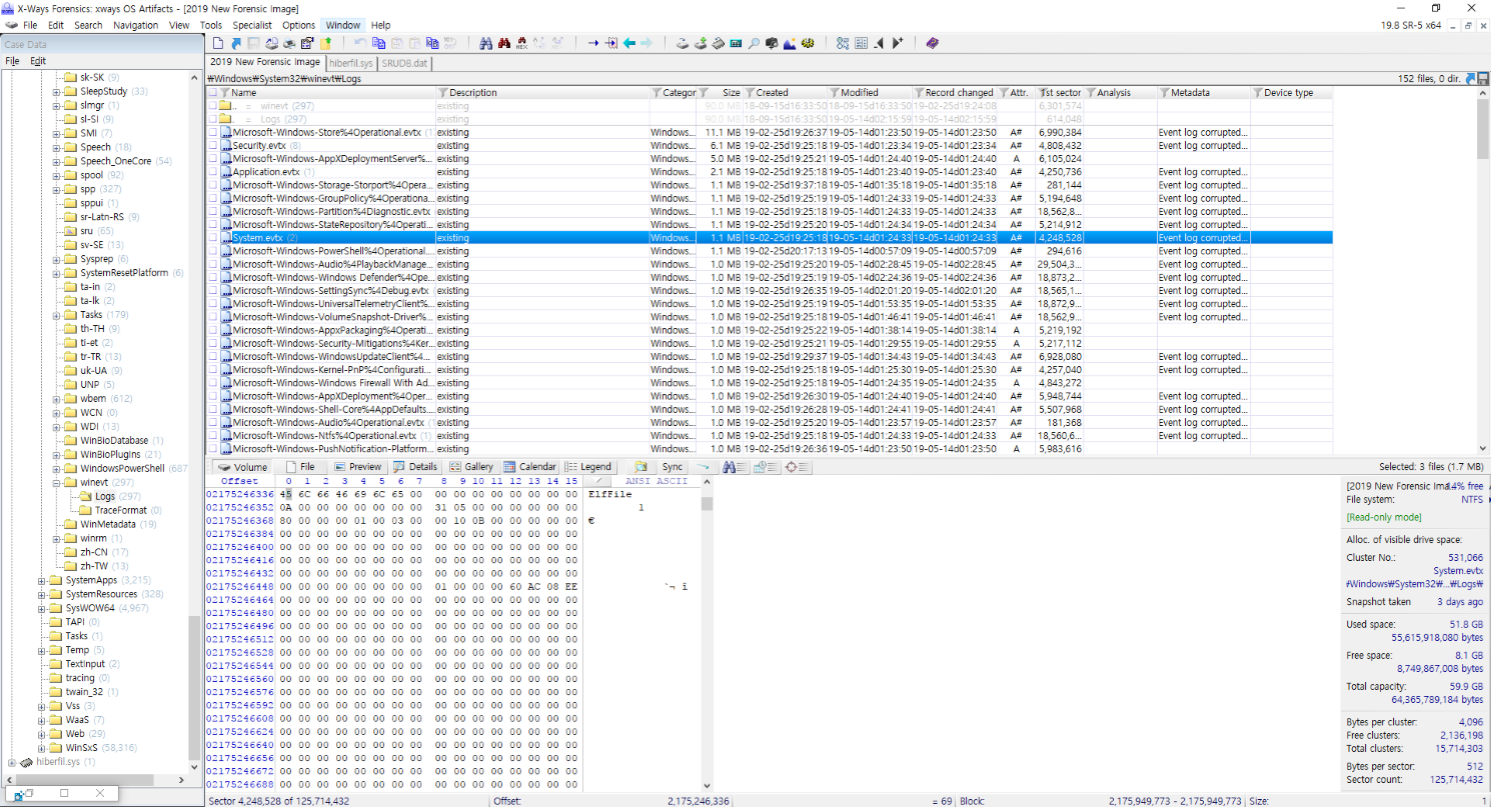Click the Copy block toolbar icon
1491x807 pixels.
[x=379, y=43]
